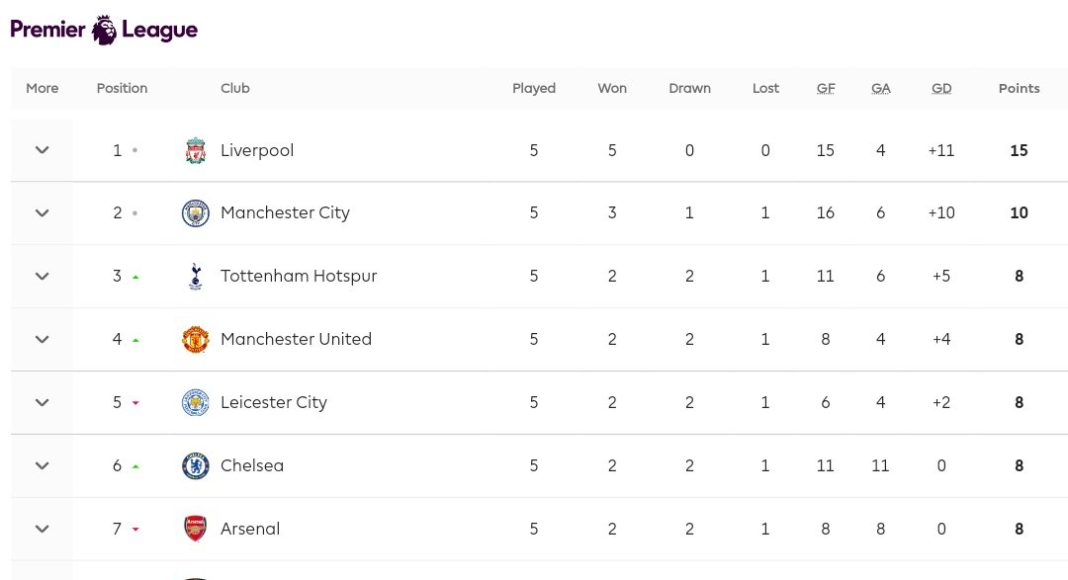
Task: Expand the Tottenham Hotspur row chevron
Action: click(42, 276)
